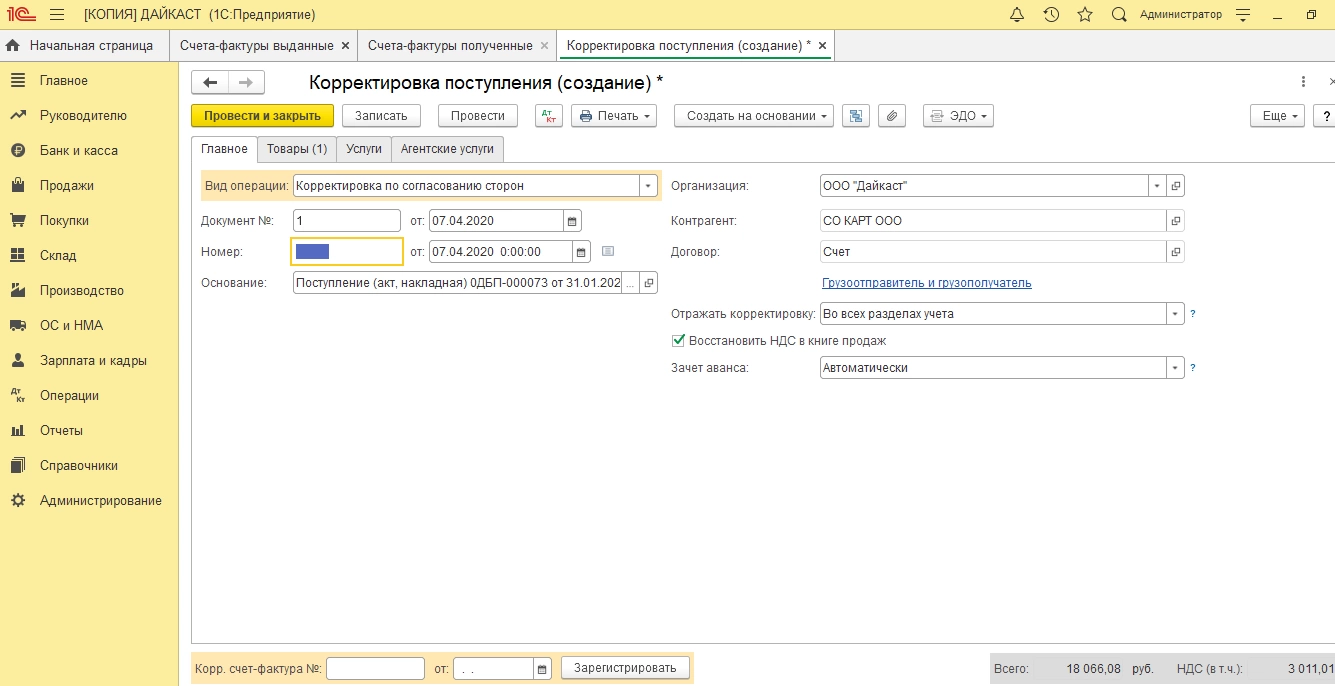Open service settings icon next to Администратор
This screenshot has width=1335, height=686.
point(1243,15)
